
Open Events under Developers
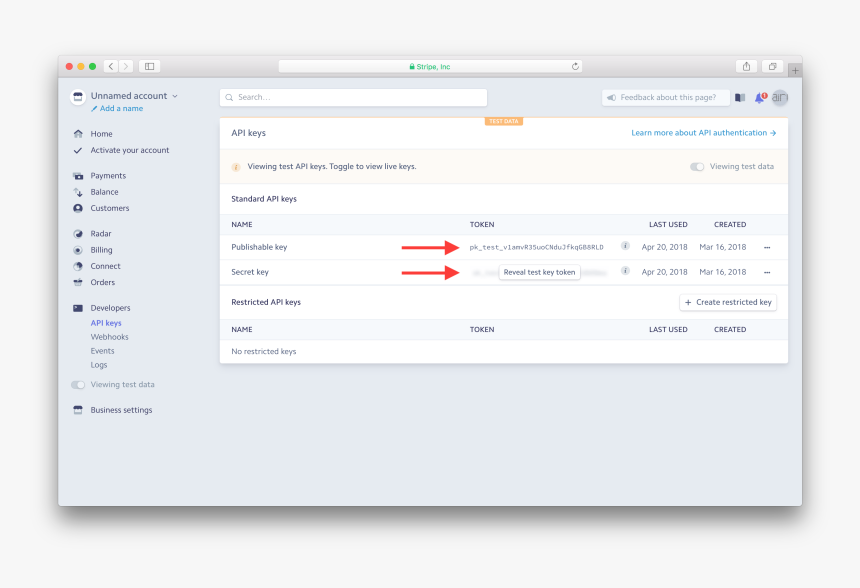(x=102, y=351)
